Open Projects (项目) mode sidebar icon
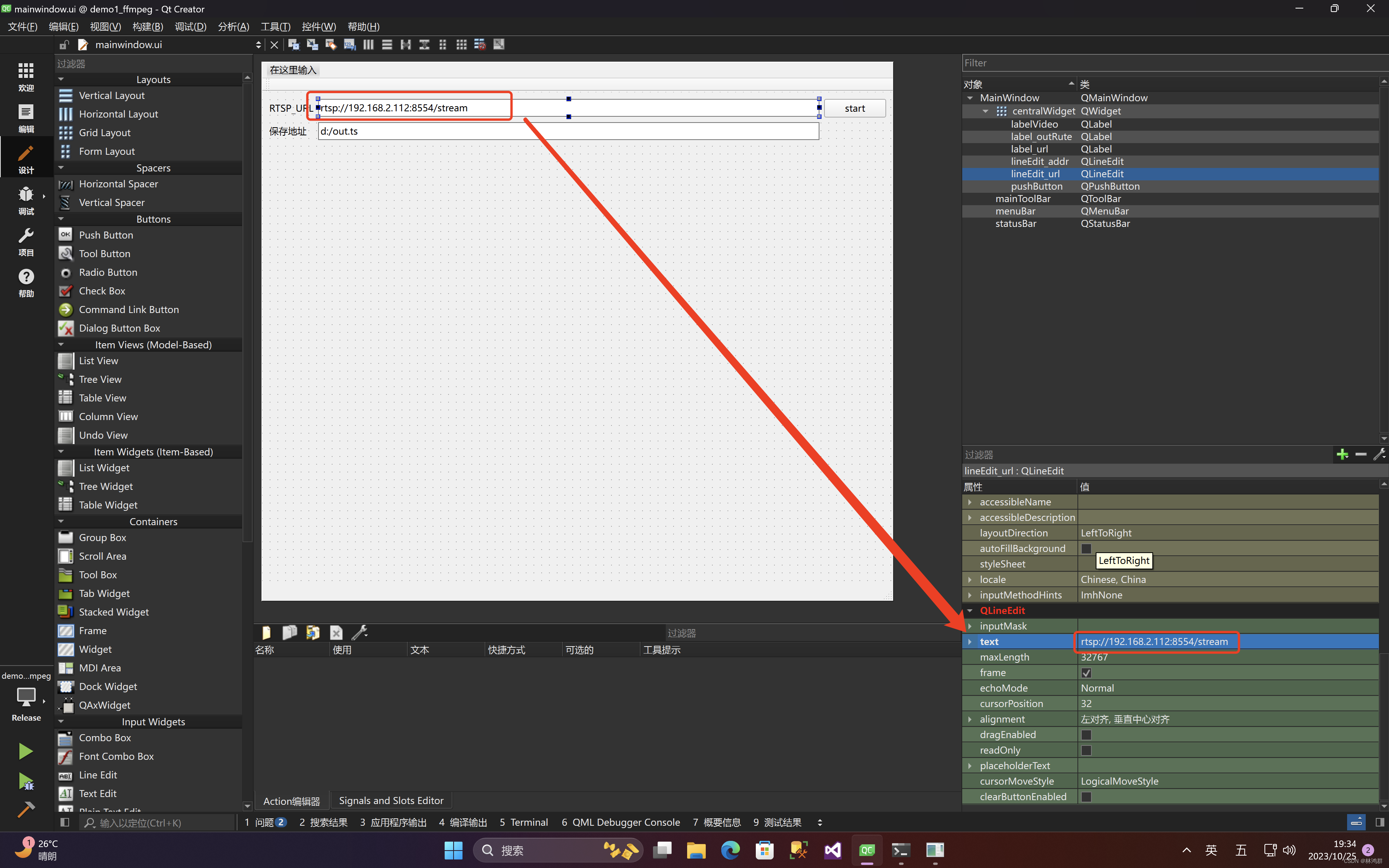Image resolution: width=1389 pixels, height=868 pixels. (x=26, y=242)
